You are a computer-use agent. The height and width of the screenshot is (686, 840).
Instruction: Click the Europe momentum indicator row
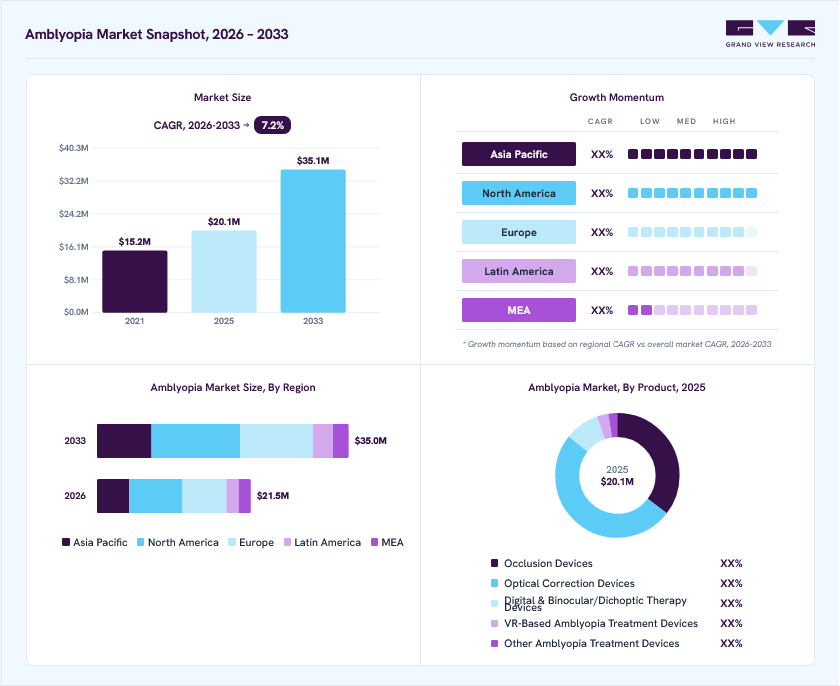point(692,232)
